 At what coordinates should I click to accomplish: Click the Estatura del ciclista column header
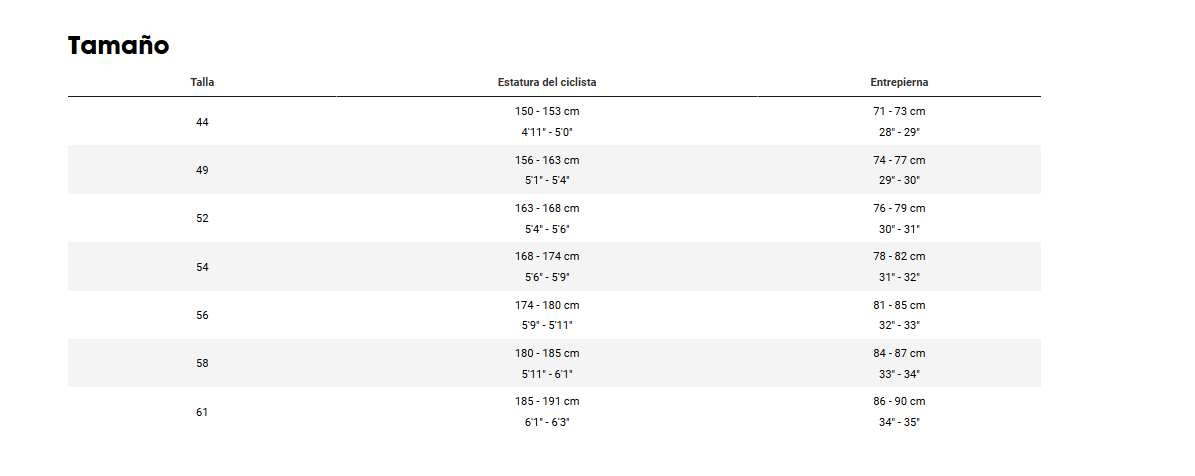546,82
